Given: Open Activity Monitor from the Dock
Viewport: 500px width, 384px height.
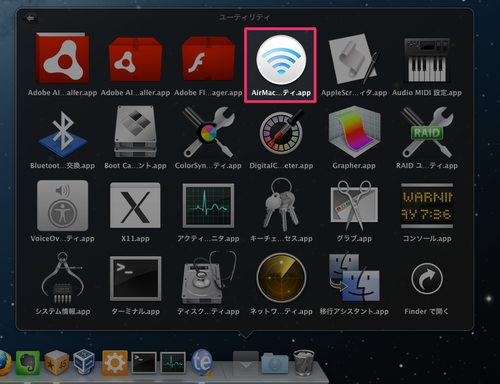Looking at the screenshot, I should [173, 363].
